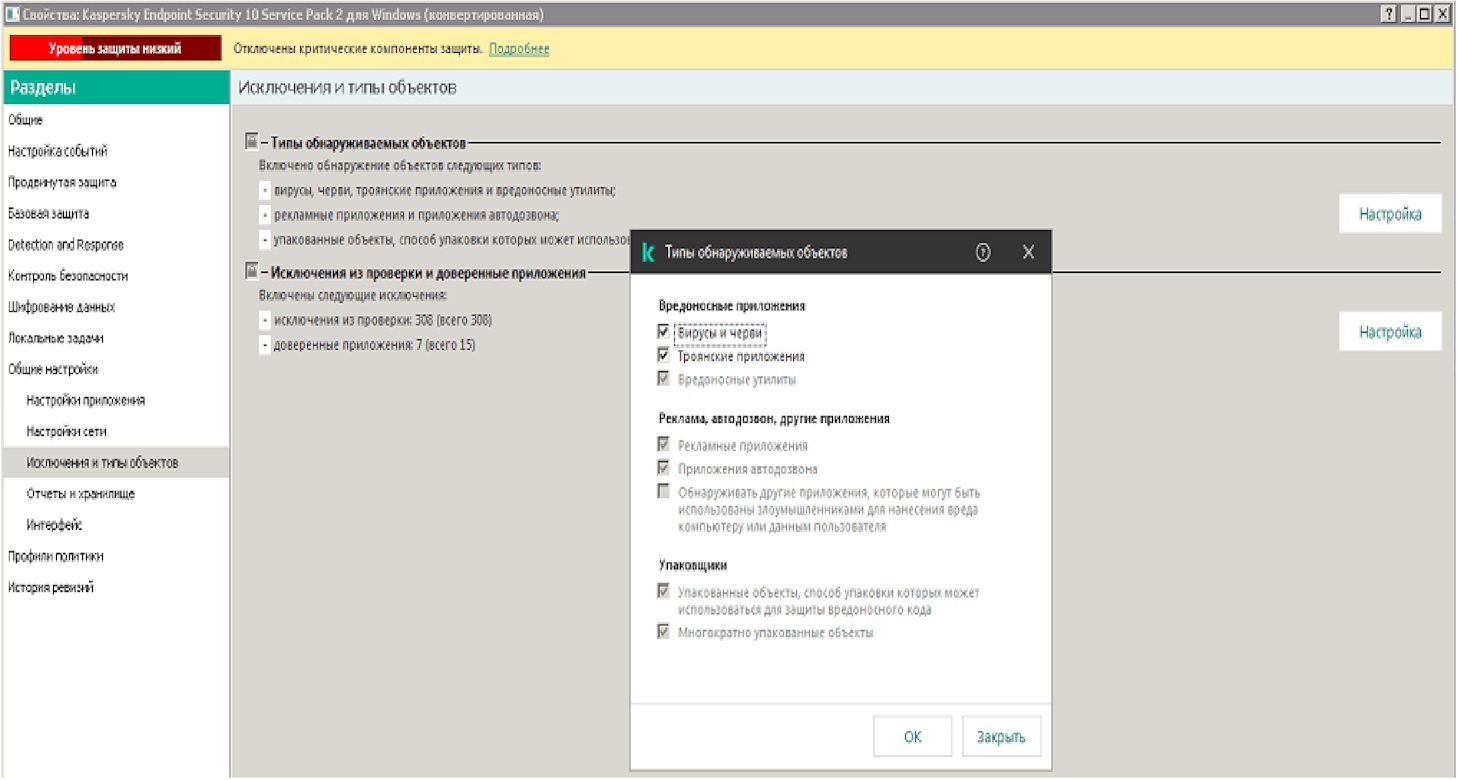The height and width of the screenshot is (780, 1458).
Task: Click the help icon in dialog title bar
Action: (982, 253)
